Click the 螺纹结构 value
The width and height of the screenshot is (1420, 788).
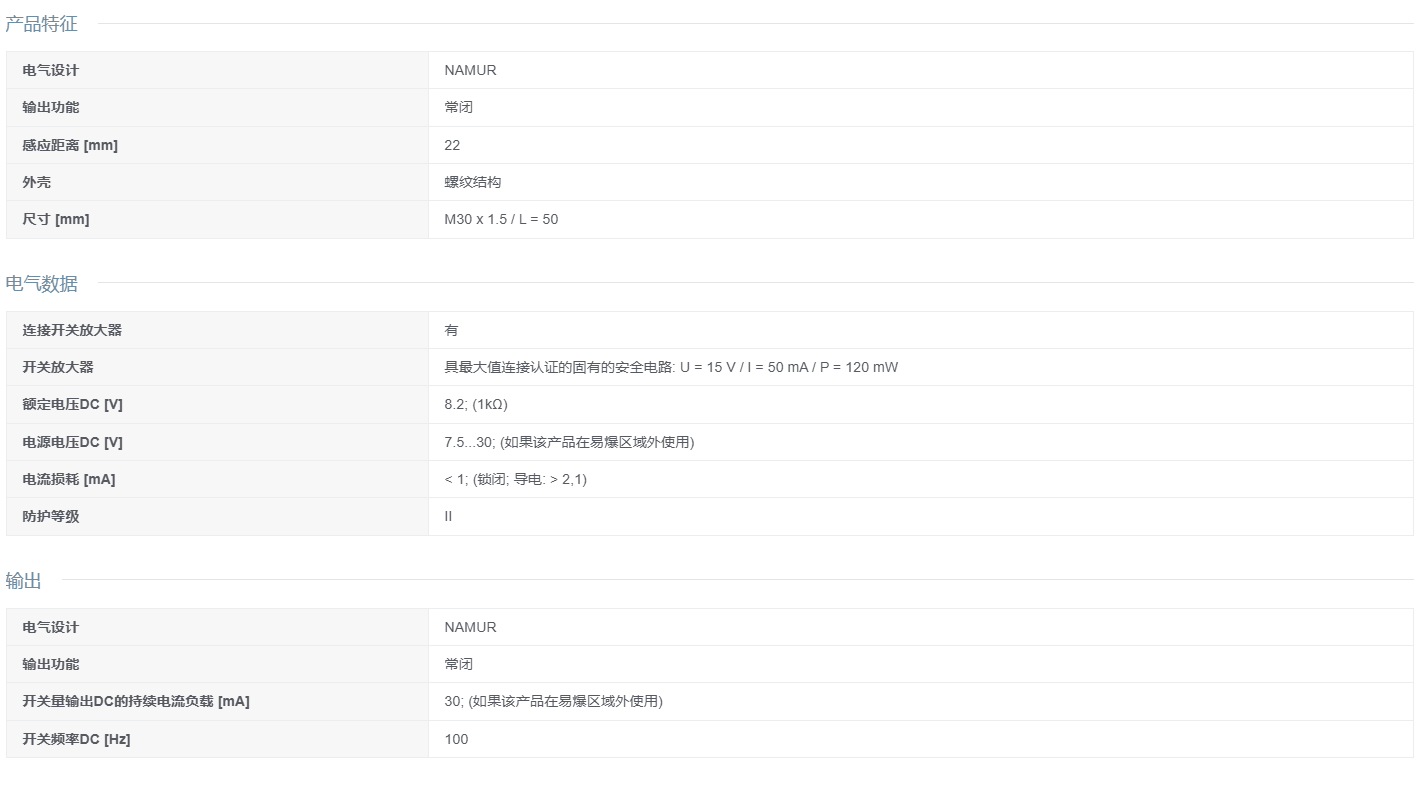click(x=473, y=182)
